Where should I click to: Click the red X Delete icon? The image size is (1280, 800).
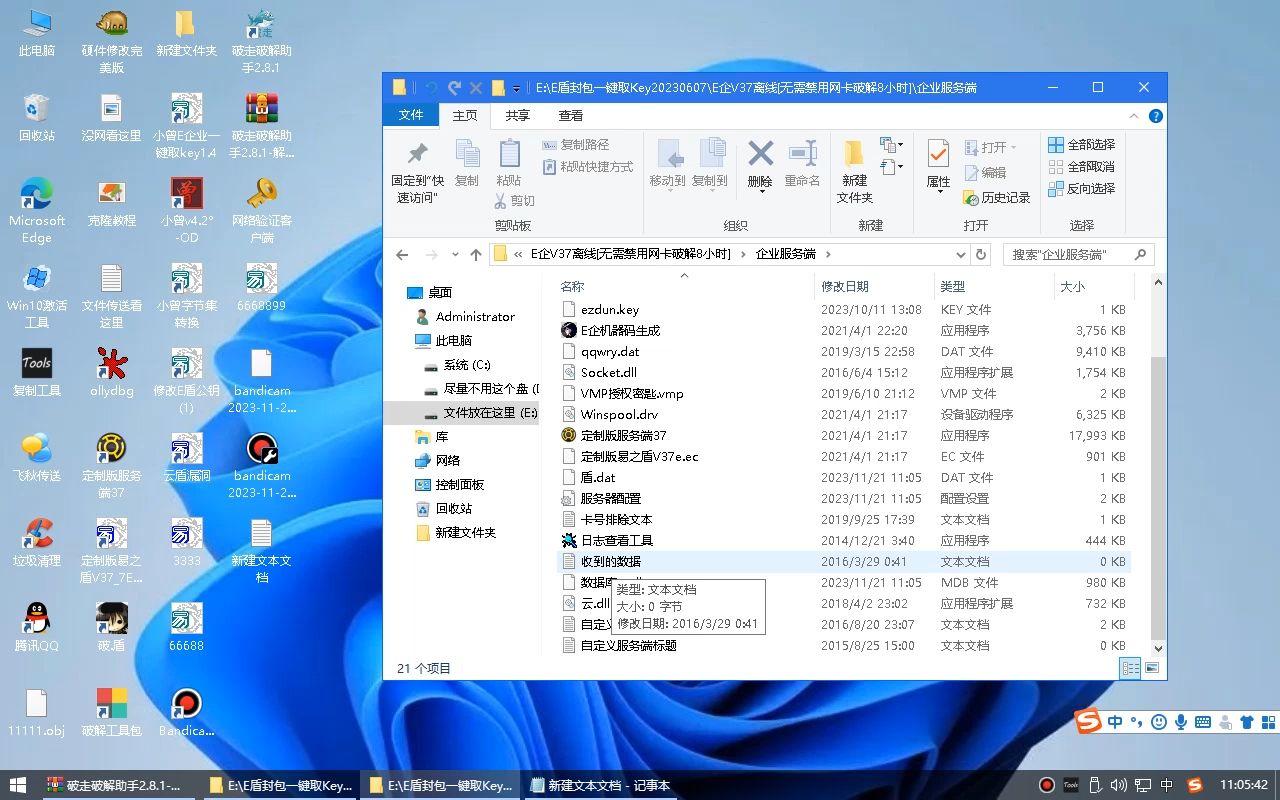760,153
